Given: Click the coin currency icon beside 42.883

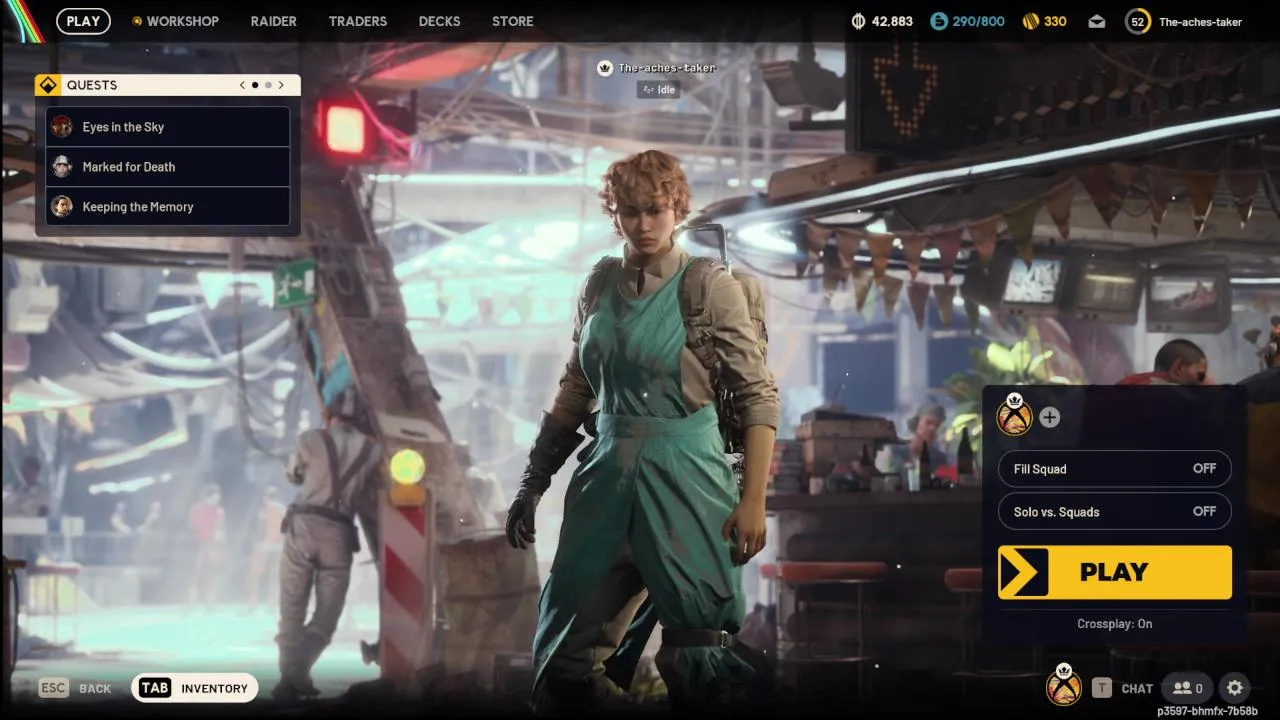Looking at the screenshot, I should coord(859,21).
